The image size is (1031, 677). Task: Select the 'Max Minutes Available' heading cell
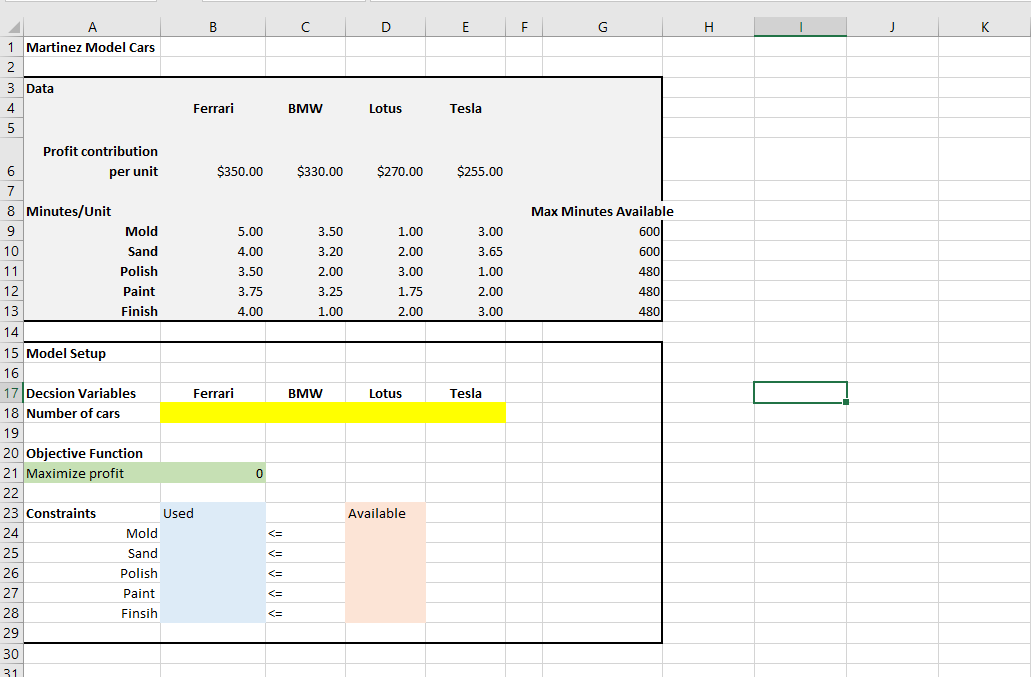coord(602,211)
